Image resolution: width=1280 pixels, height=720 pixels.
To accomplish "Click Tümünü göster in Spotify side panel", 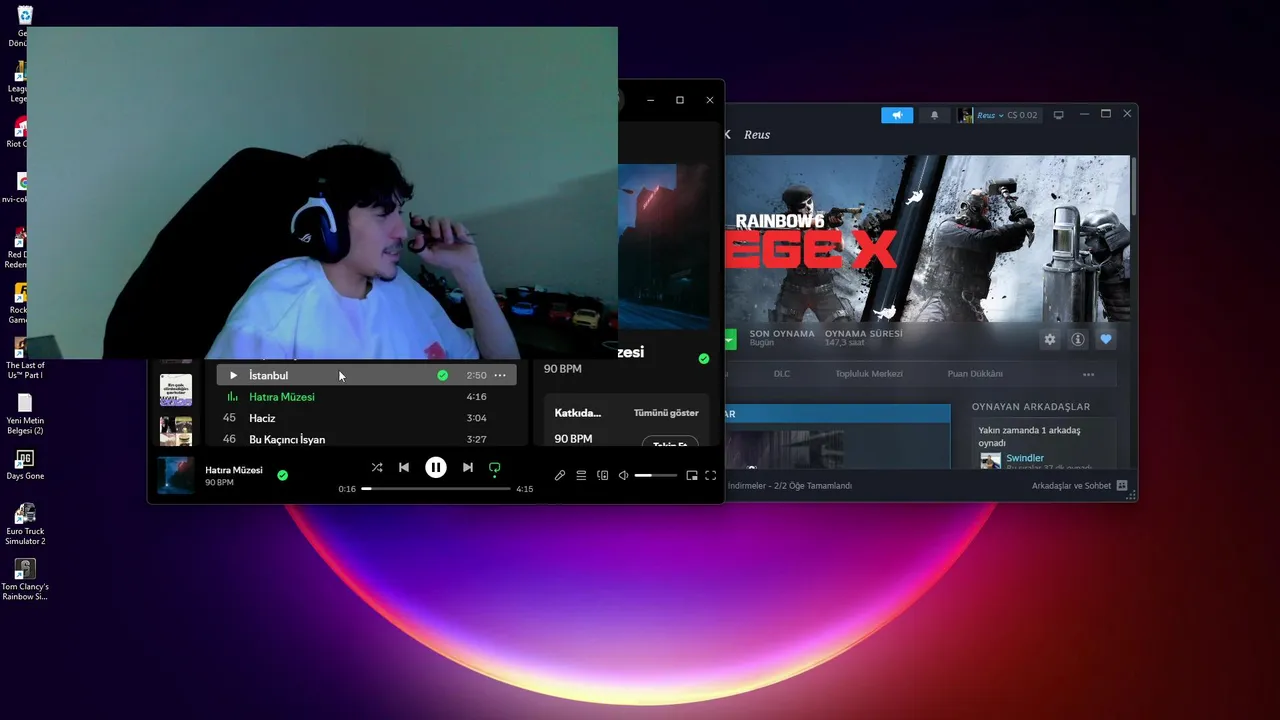I will click(x=666, y=413).
